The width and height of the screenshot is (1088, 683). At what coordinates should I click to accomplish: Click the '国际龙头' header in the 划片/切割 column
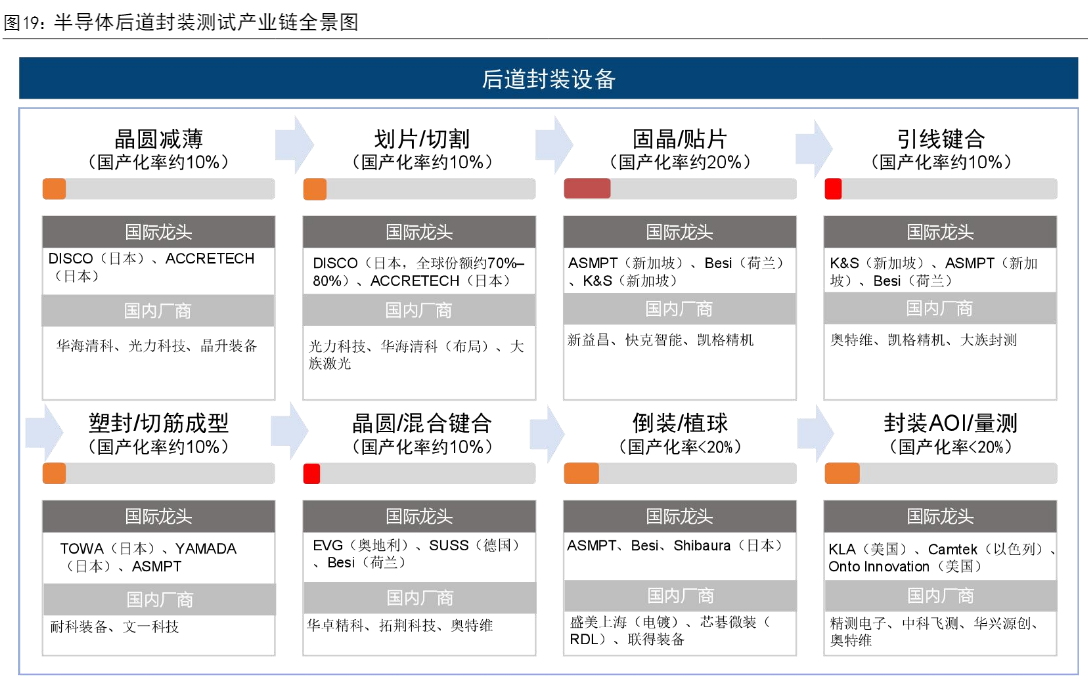pyautogui.click(x=419, y=232)
